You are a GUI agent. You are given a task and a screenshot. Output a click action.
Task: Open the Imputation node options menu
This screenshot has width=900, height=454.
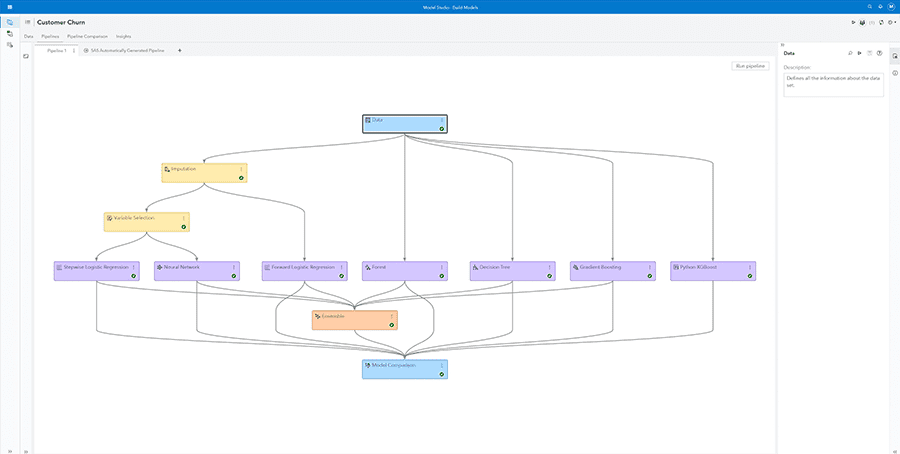pyautogui.click(x=241, y=169)
